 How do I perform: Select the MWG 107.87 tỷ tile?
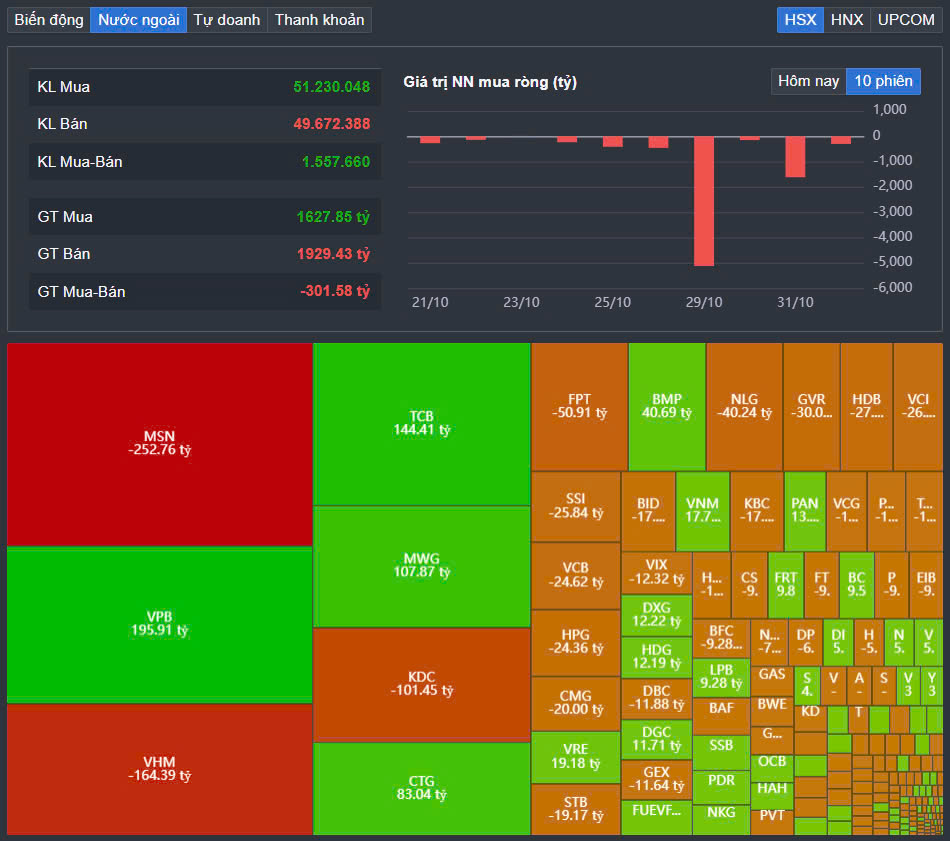click(422, 566)
